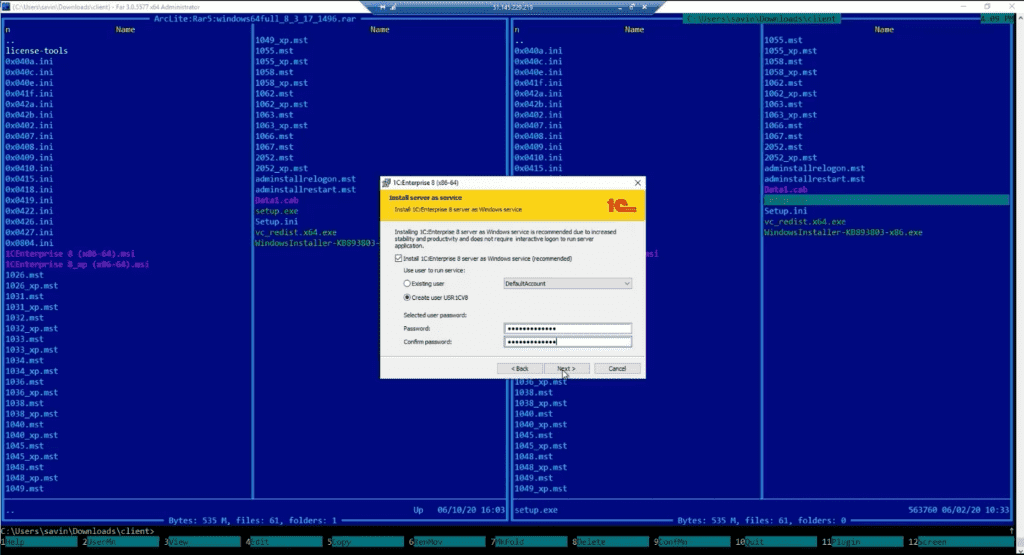Select the license-tools folder in the archive panel
Image resolution: width=1024 pixels, height=555 pixels.
pos(37,51)
